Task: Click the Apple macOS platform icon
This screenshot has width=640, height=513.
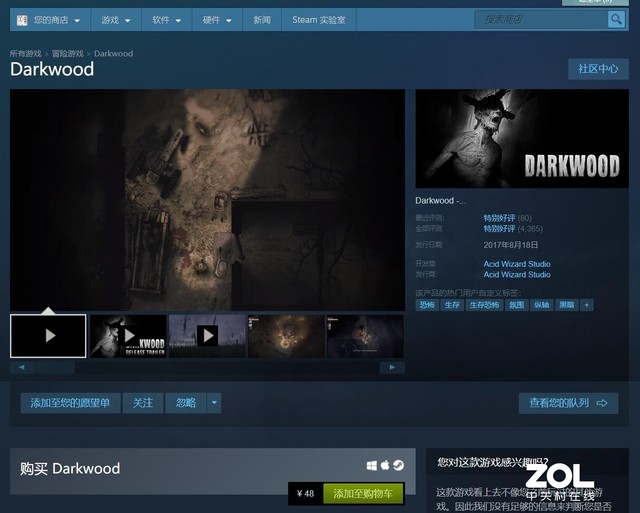Action: (385, 466)
